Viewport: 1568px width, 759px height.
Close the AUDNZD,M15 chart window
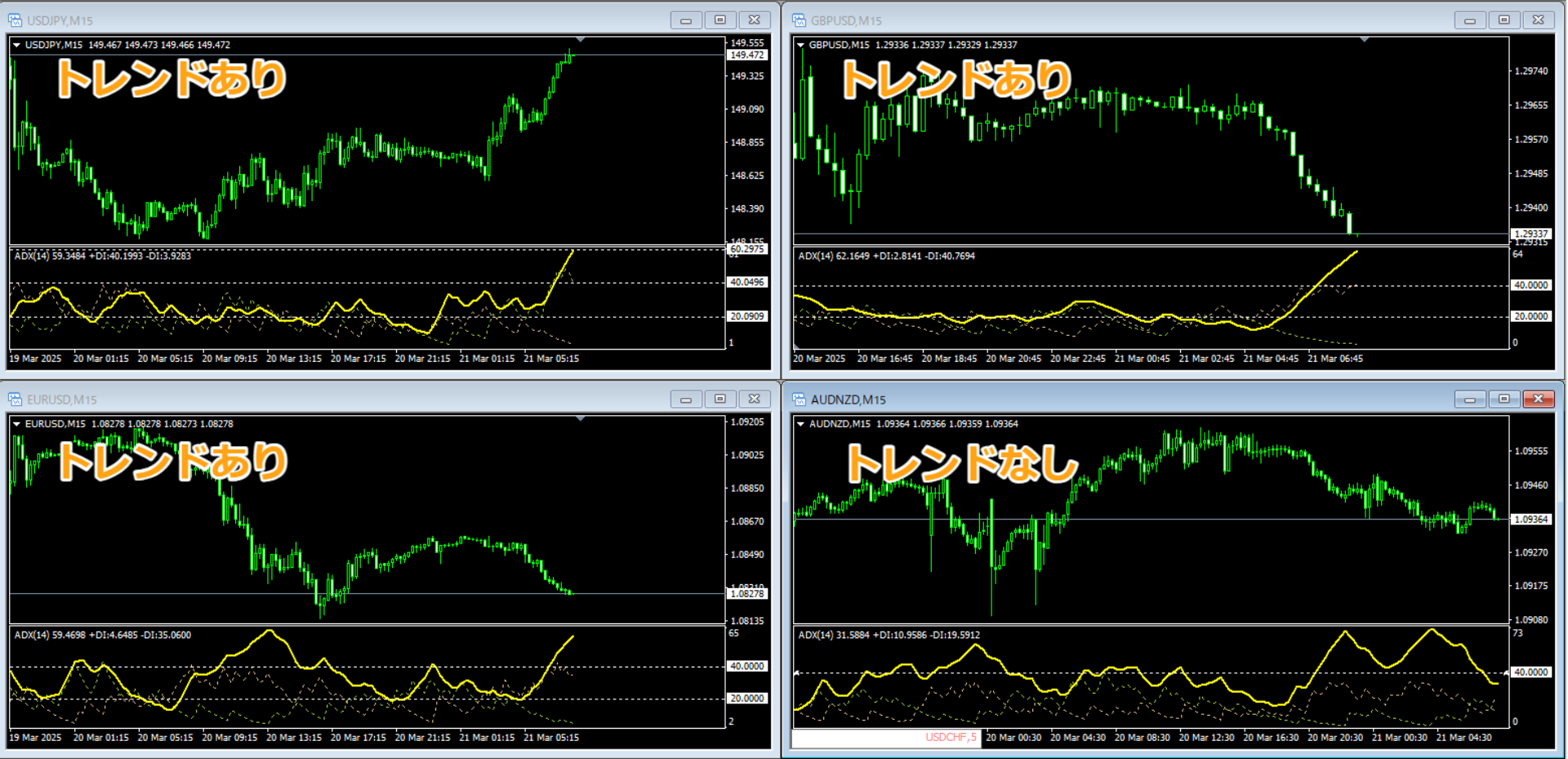point(1538,400)
